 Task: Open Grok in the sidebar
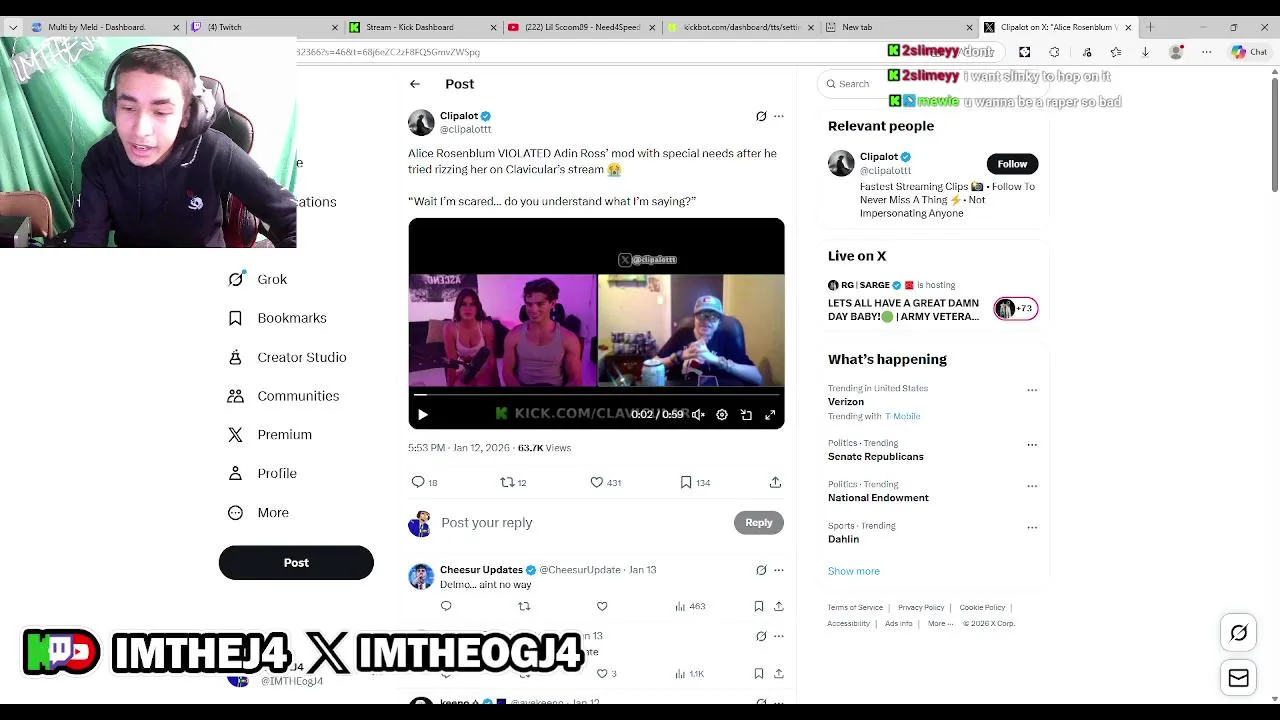(258, 279)
